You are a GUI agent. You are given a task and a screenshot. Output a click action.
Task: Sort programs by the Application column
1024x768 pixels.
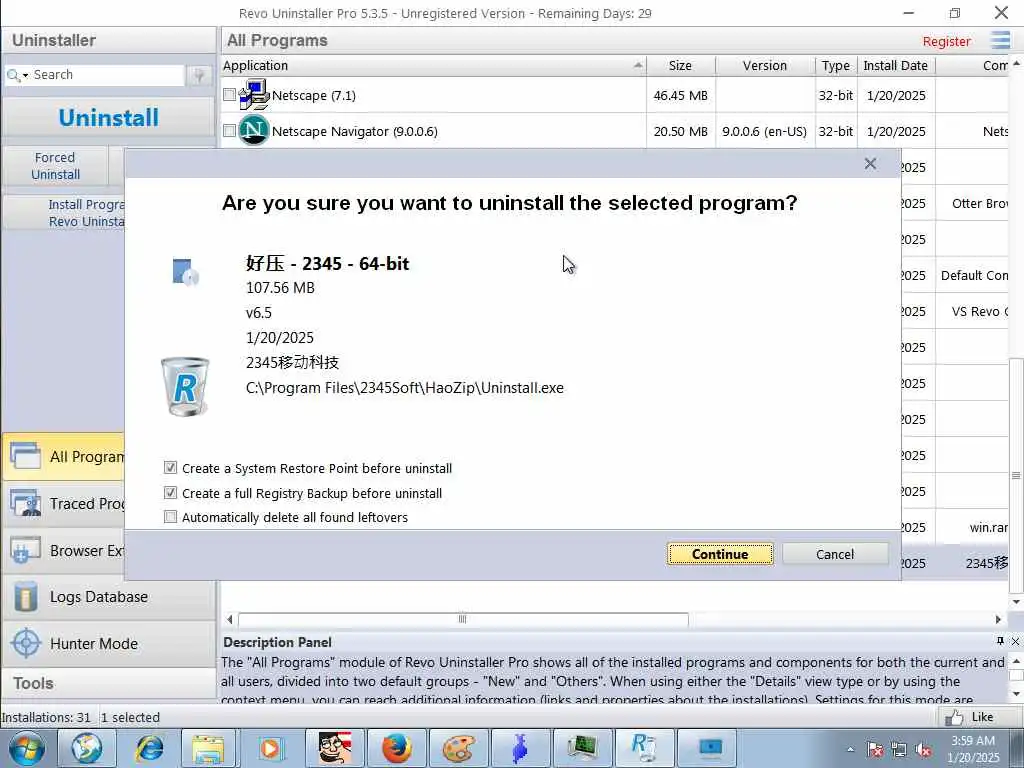(434, 65)
